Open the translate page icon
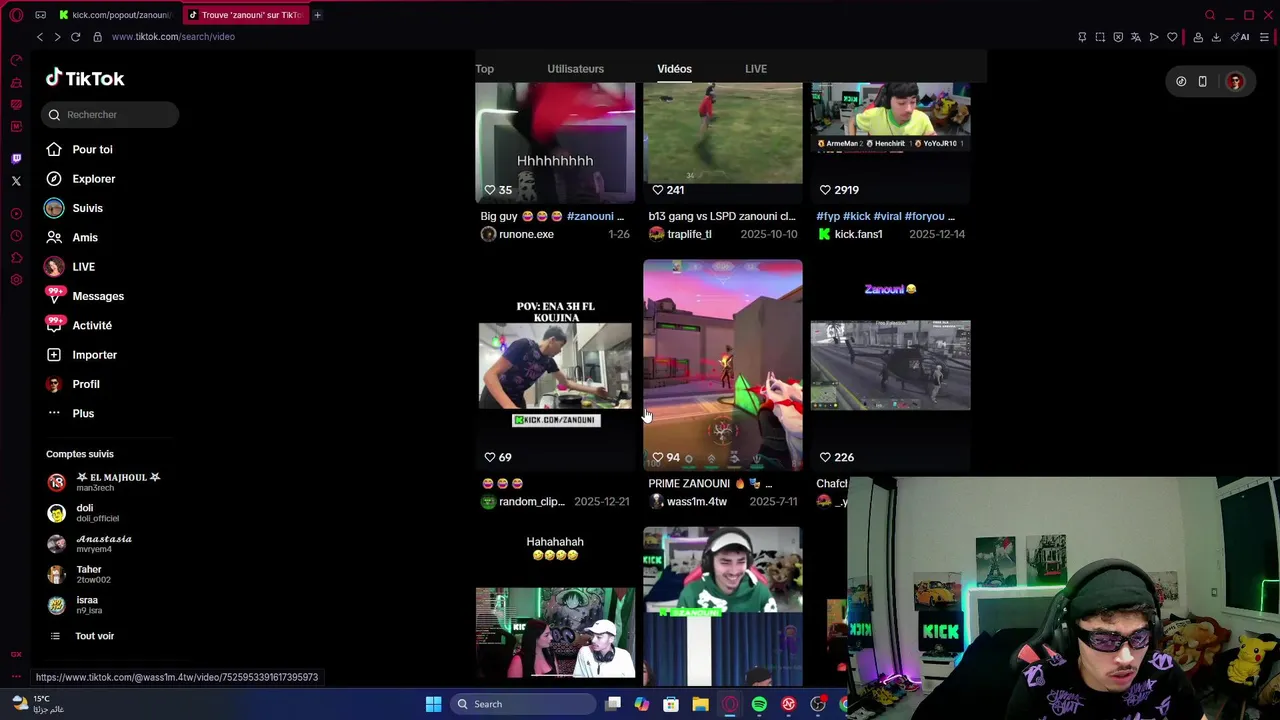Image resolution: width=1280 pixels, height=720 pixels. click(x=1136, y=37)
